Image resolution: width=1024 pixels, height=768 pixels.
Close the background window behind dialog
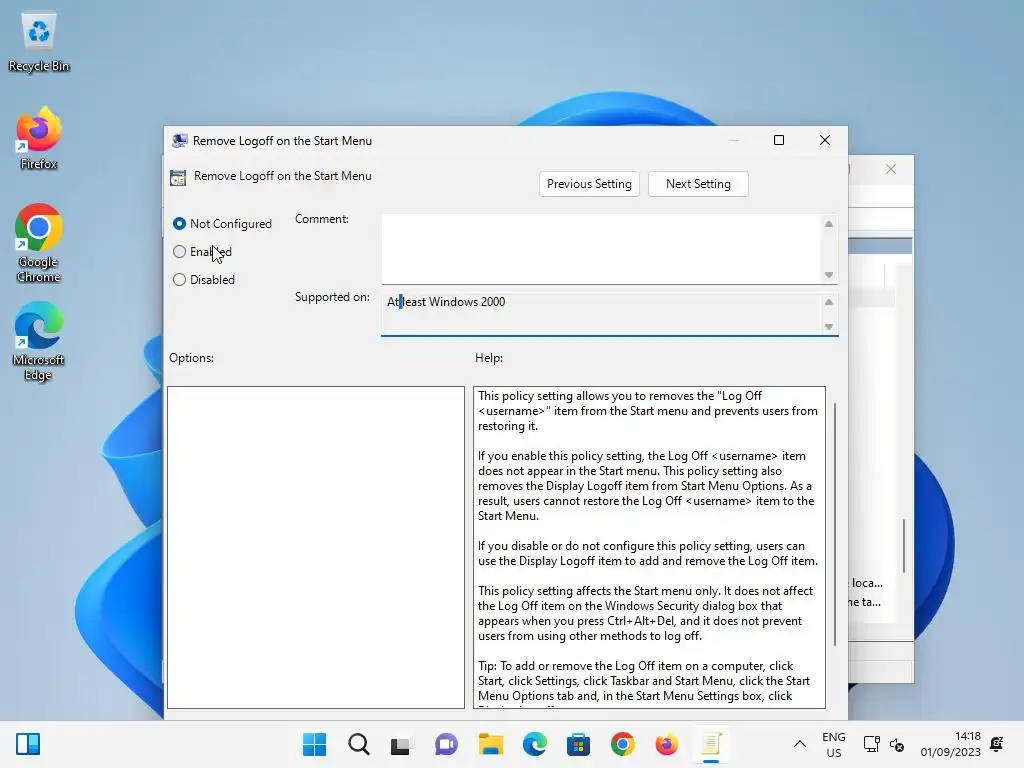click(891, 169)
